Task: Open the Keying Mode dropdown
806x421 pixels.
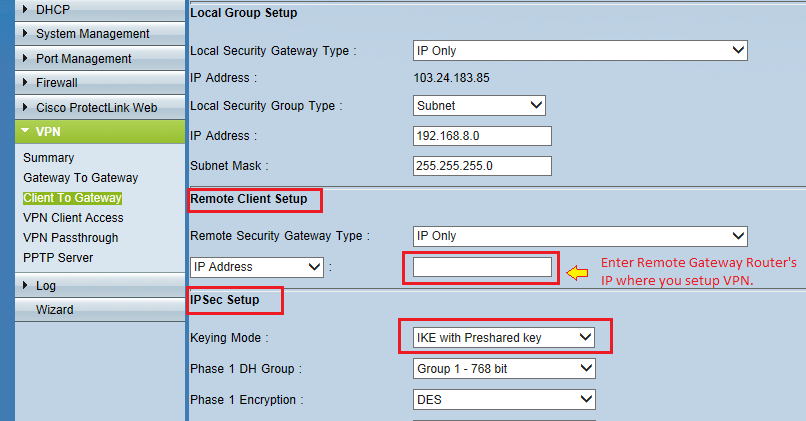Action: pos(504,338)
